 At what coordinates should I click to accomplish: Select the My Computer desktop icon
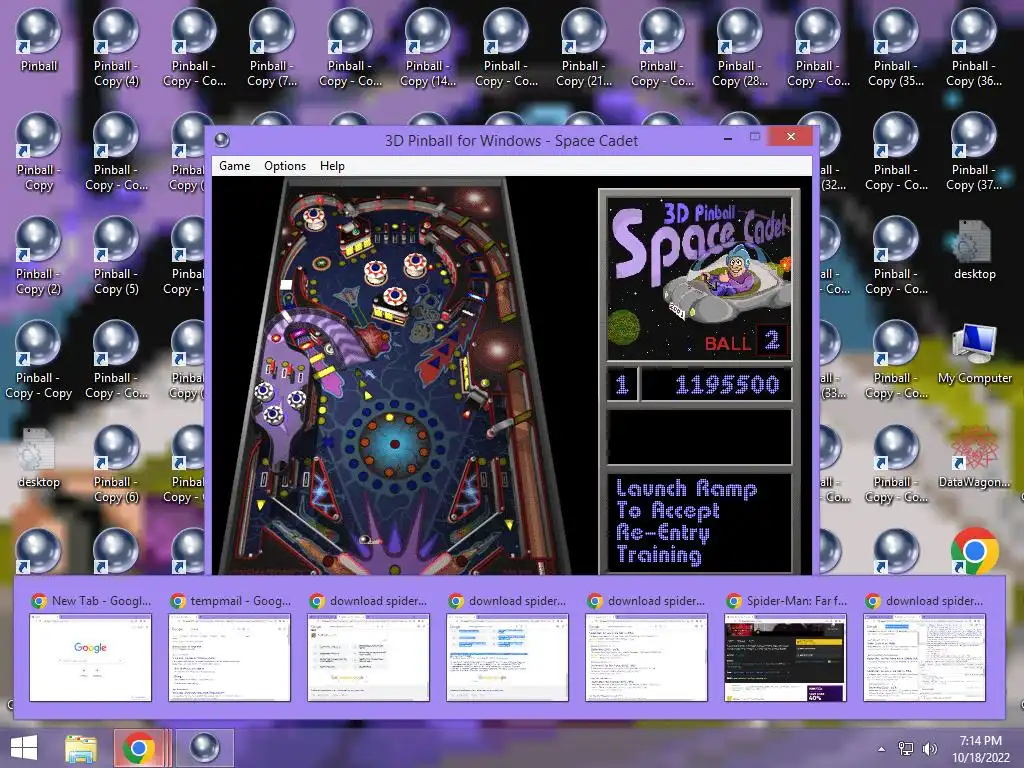(974, 353)
